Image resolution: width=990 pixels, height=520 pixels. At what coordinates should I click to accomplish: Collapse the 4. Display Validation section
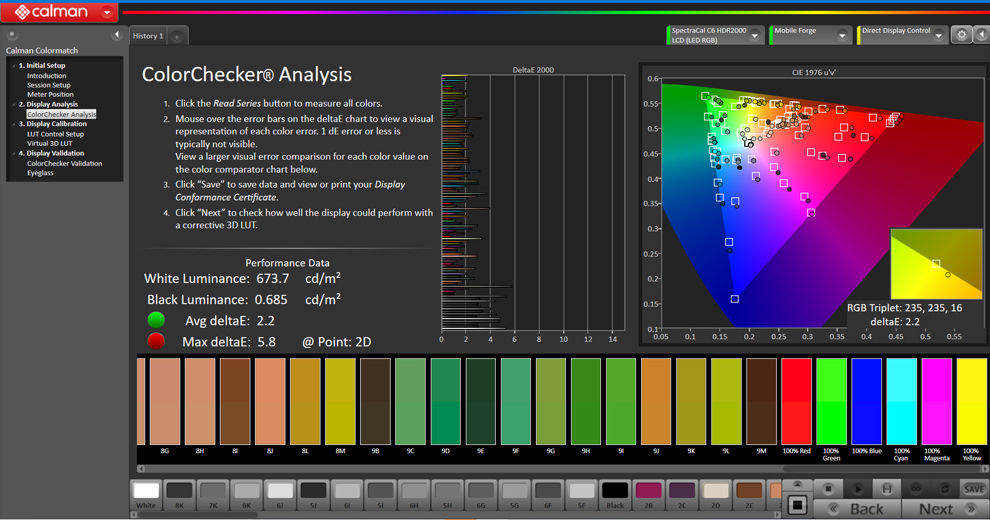click(x=13, y=153)
